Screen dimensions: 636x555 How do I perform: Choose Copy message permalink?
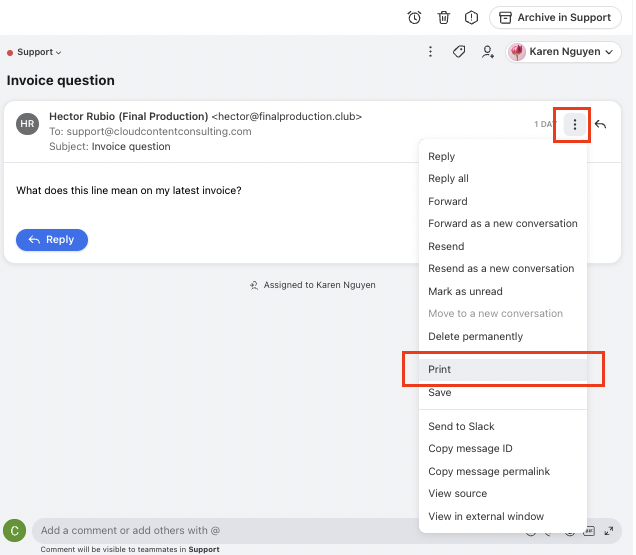tap(503, 471)
